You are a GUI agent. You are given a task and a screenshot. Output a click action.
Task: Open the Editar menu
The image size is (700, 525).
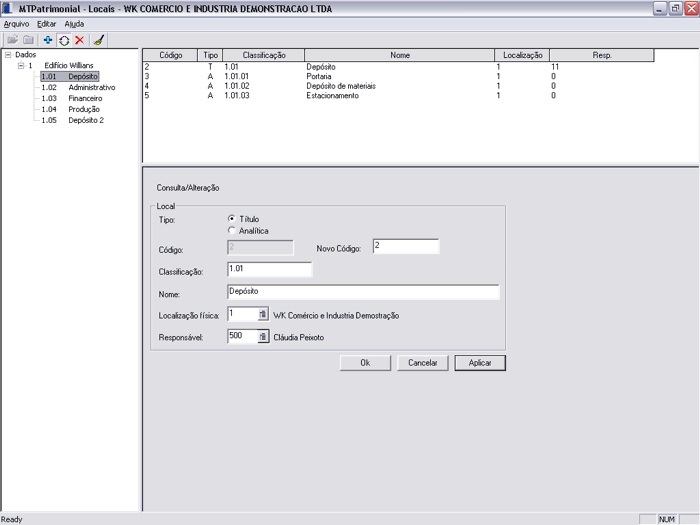point(46,23)
